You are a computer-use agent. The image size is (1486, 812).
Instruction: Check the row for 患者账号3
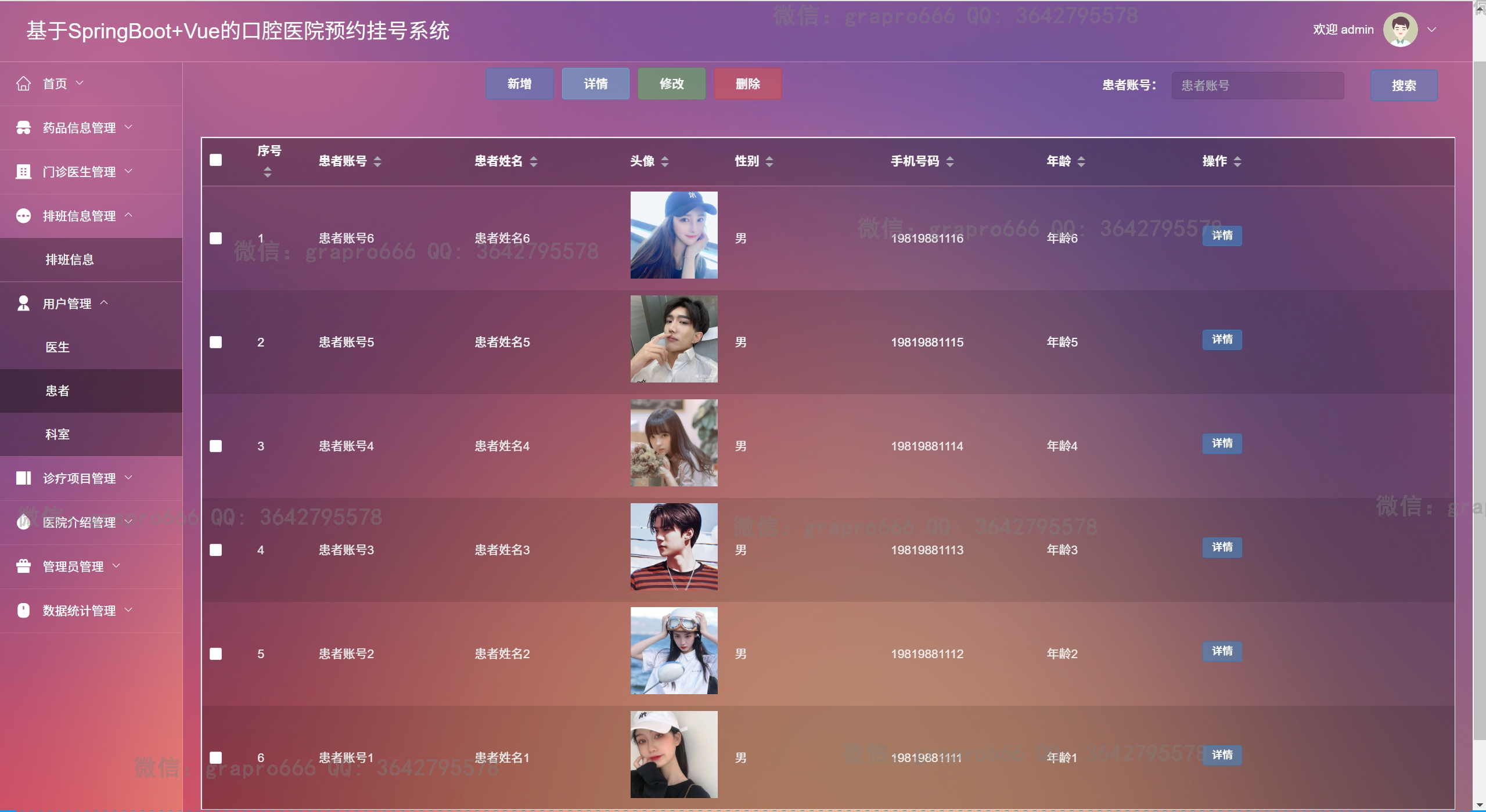coord(215,550)
